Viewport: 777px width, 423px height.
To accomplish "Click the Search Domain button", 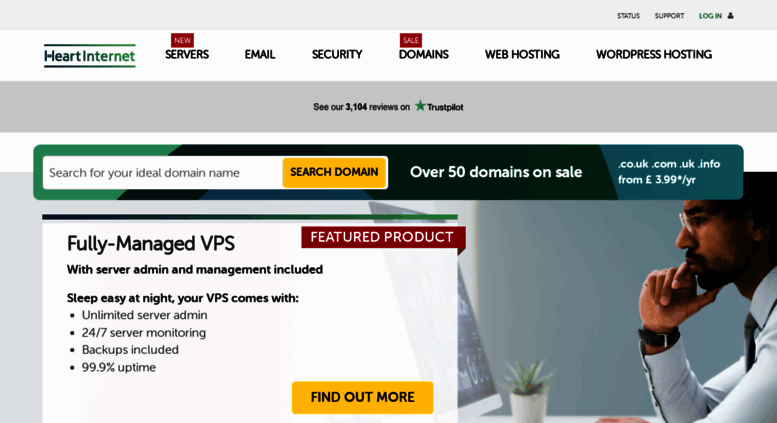I will 334,172.
